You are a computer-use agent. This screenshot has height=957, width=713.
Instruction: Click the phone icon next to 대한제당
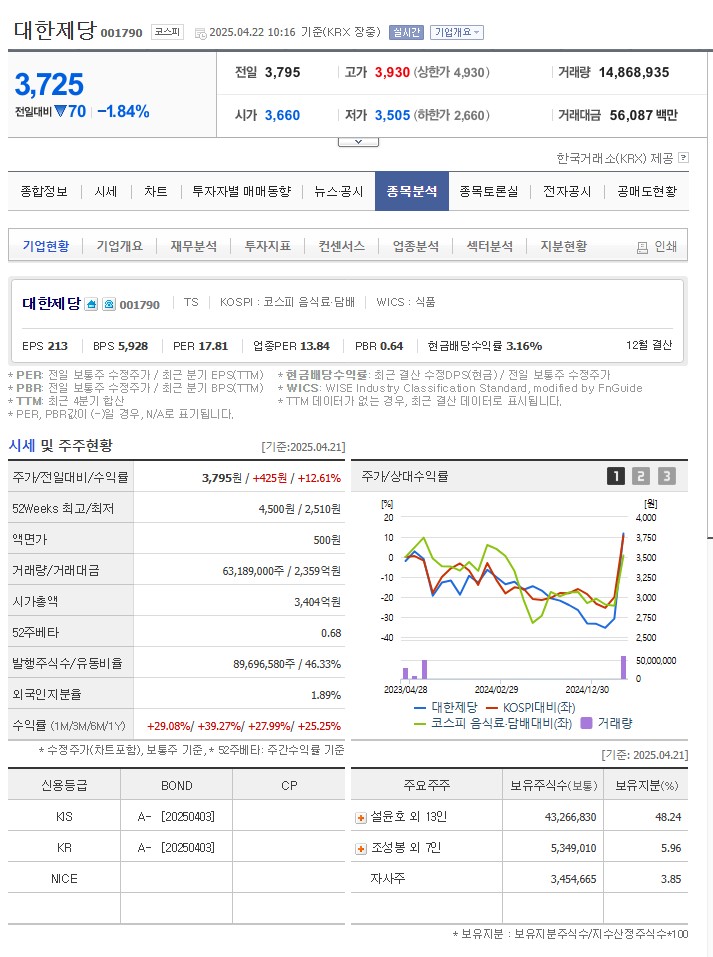109,304
